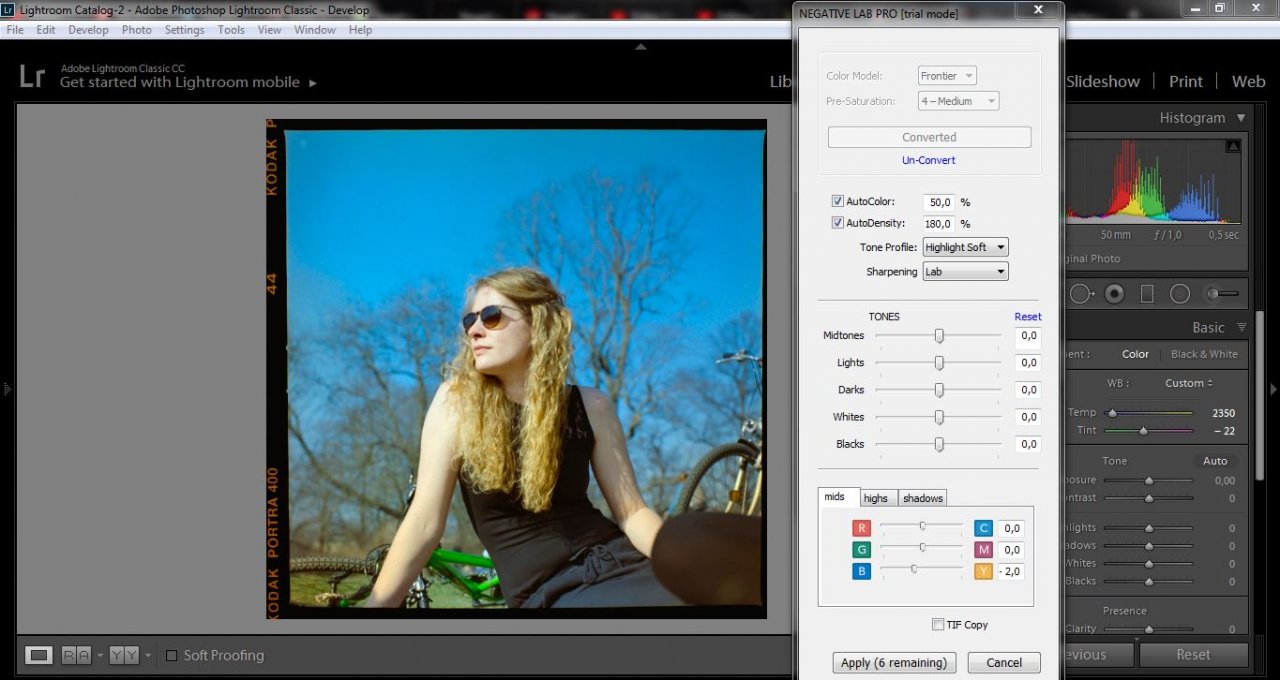
Task: Enable Soft Proofing checkbox
Action: pos(171,656)
